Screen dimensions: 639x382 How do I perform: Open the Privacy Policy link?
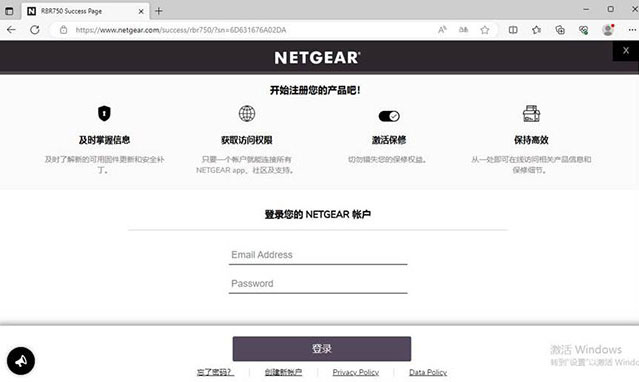coord(356,372)
